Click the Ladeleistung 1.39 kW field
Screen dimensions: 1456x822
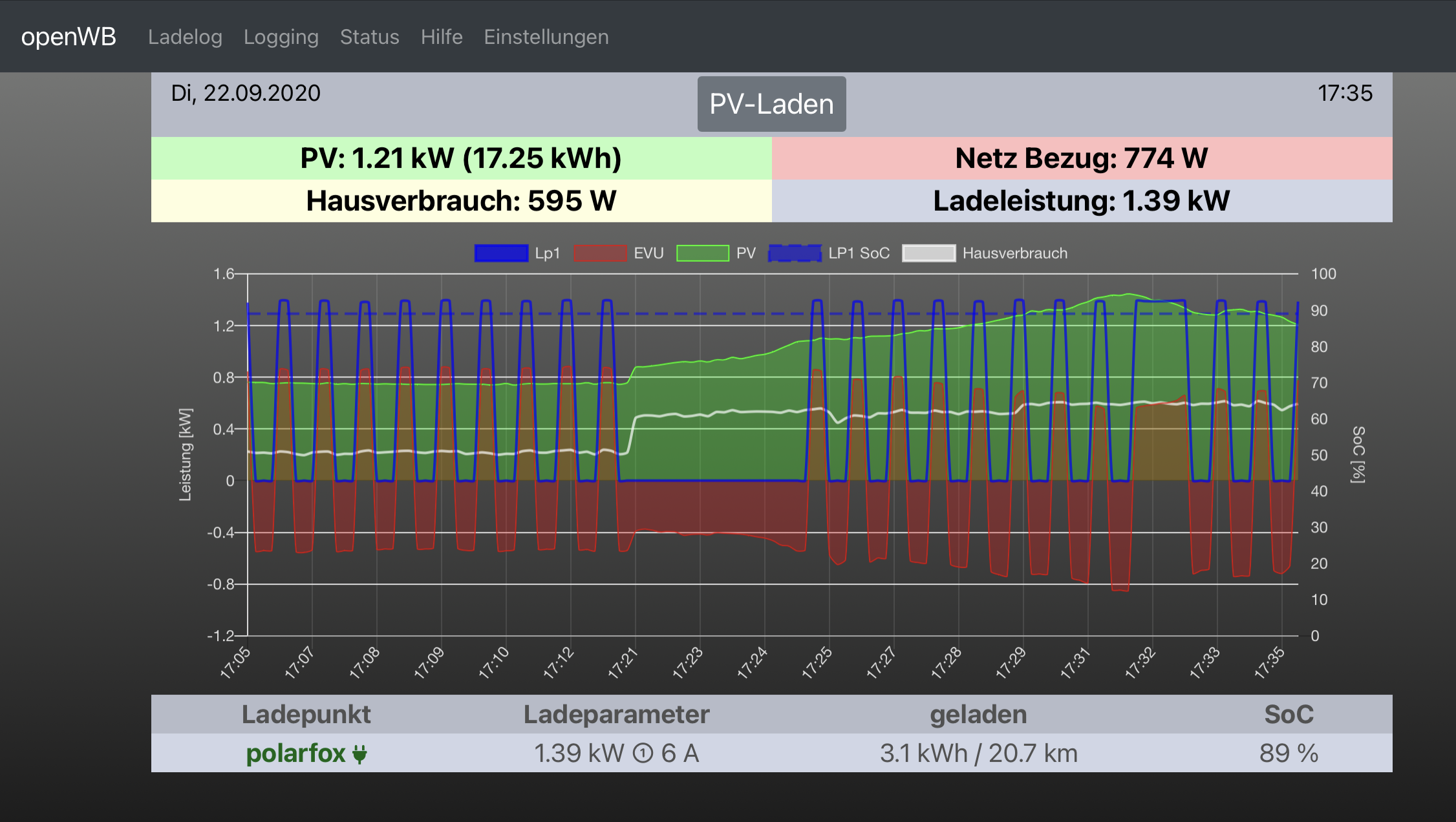pyautogui.click(x=1082, y=201)
